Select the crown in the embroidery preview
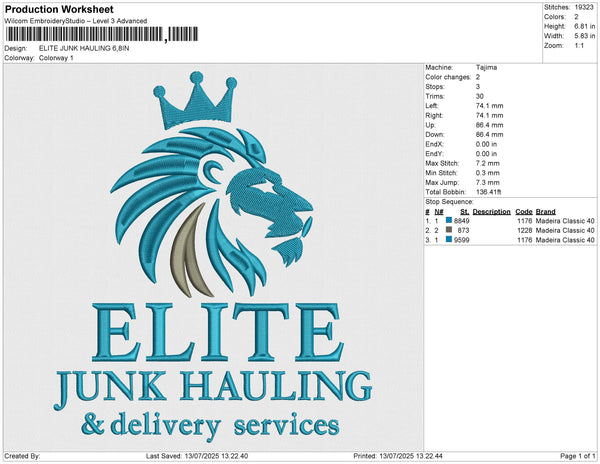Screen dimensions: 600x464 pos(195,100)
